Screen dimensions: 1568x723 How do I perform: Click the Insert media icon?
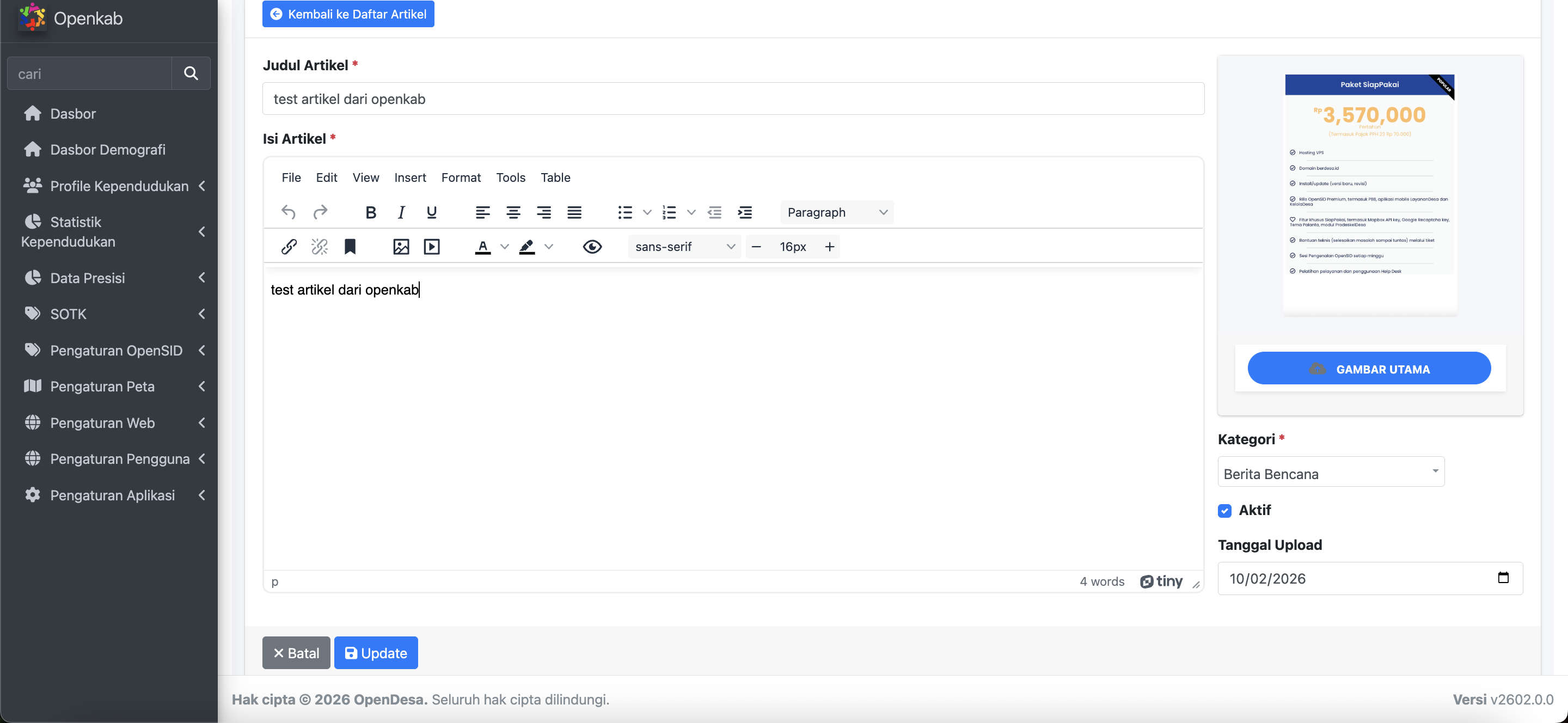432,247
